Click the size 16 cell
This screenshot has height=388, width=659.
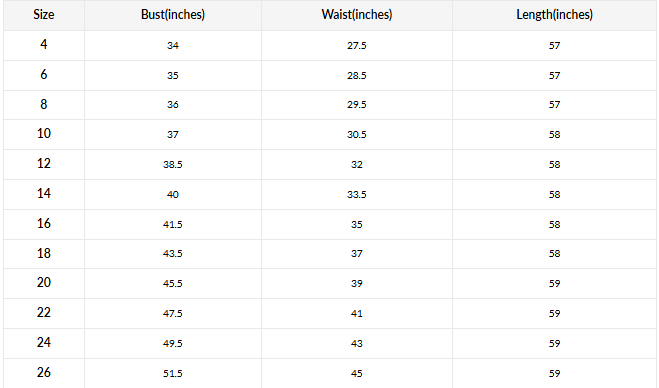coord(44,223)
